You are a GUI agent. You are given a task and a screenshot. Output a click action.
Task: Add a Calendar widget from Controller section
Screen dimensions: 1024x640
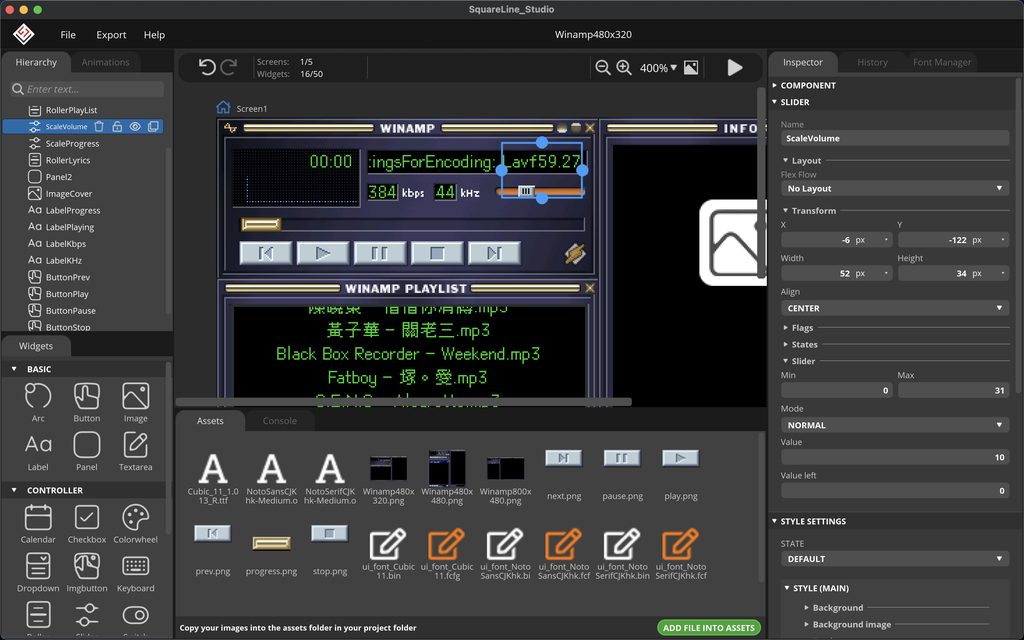[x=38, y=518]
